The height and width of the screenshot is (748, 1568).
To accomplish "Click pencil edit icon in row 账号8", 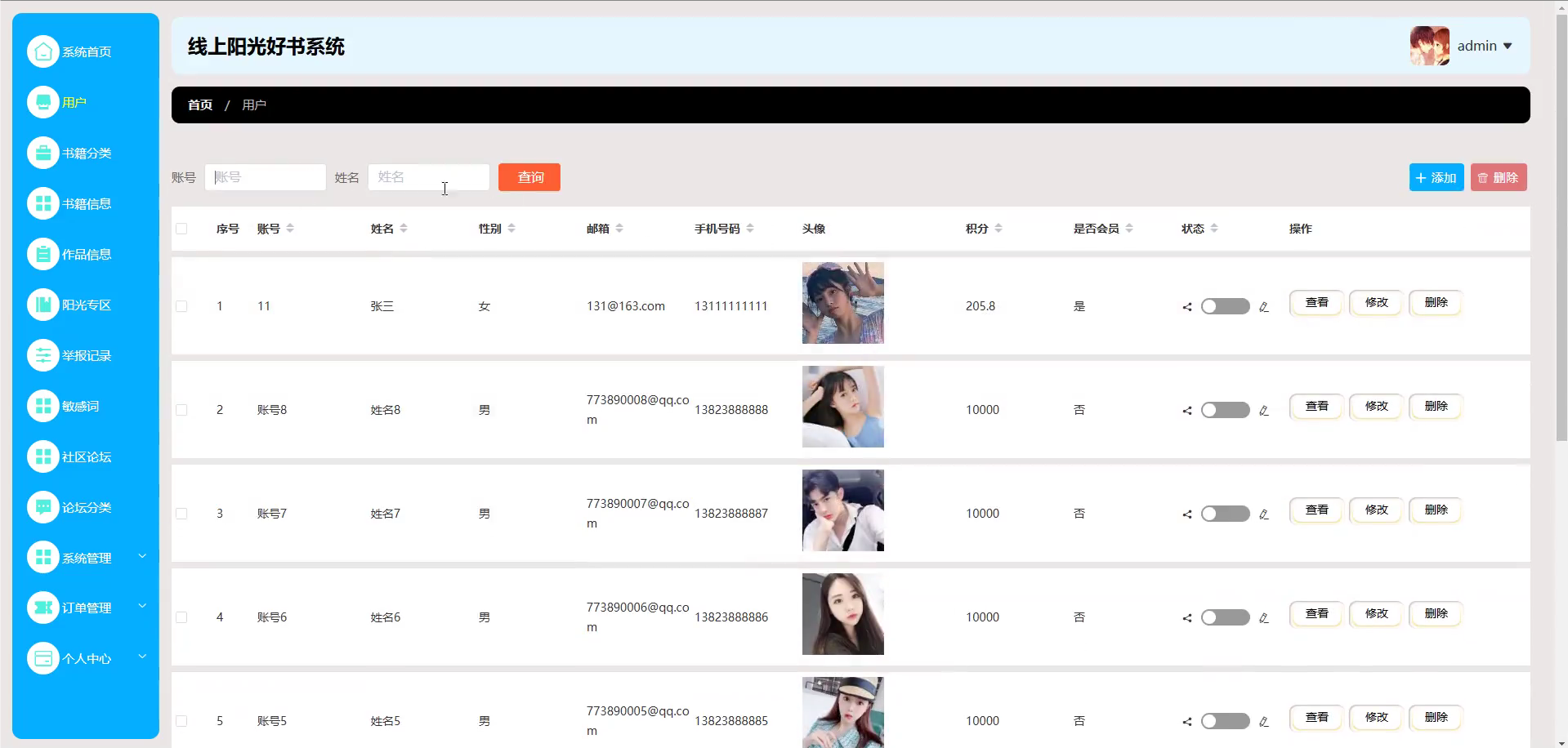I will pyautogui.click(x=1264, y=411).
